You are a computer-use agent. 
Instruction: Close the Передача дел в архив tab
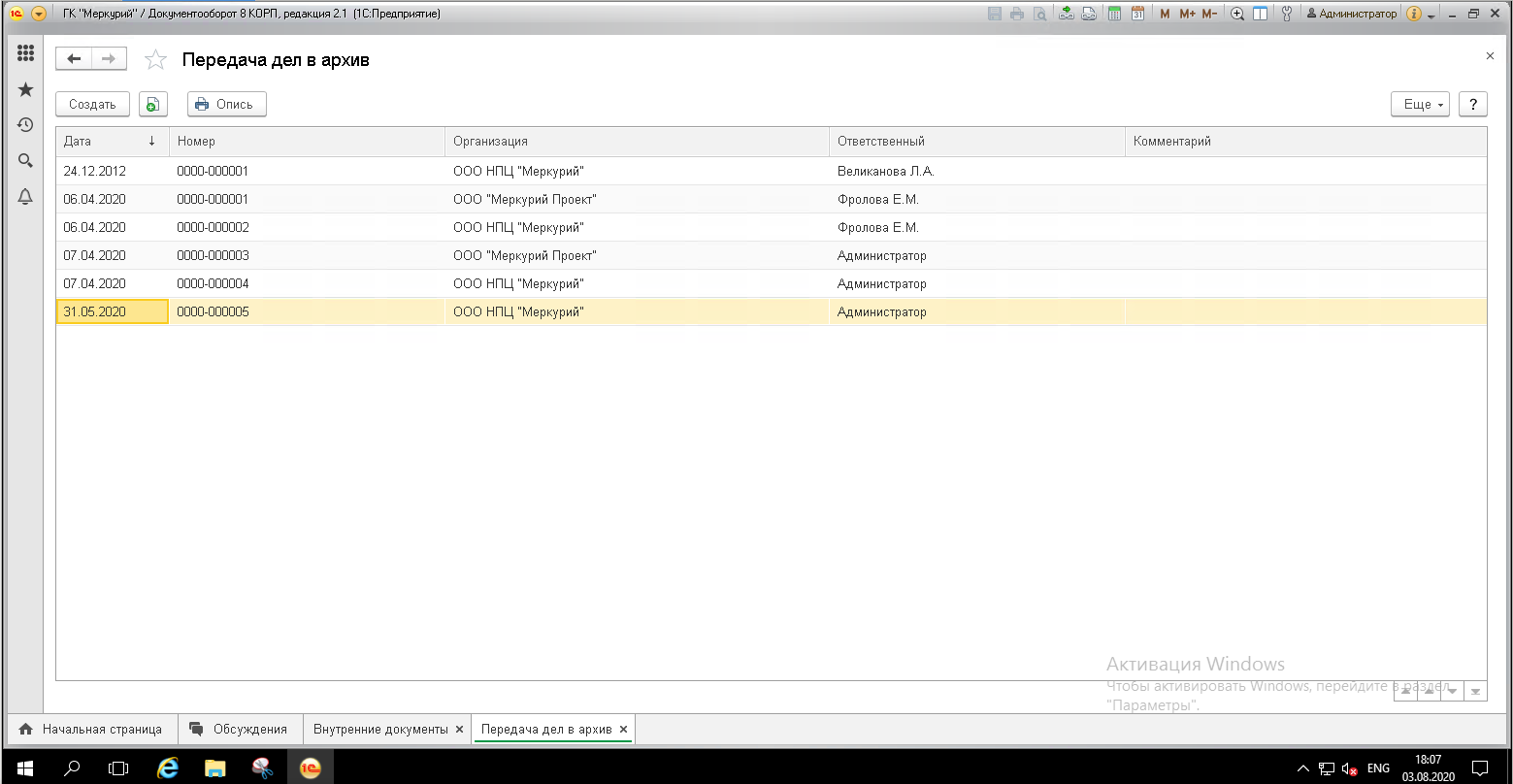pos(623,729)
